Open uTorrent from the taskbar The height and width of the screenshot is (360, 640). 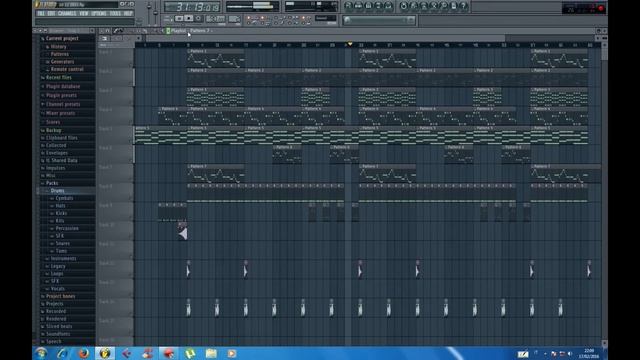(x=190, y=353)
